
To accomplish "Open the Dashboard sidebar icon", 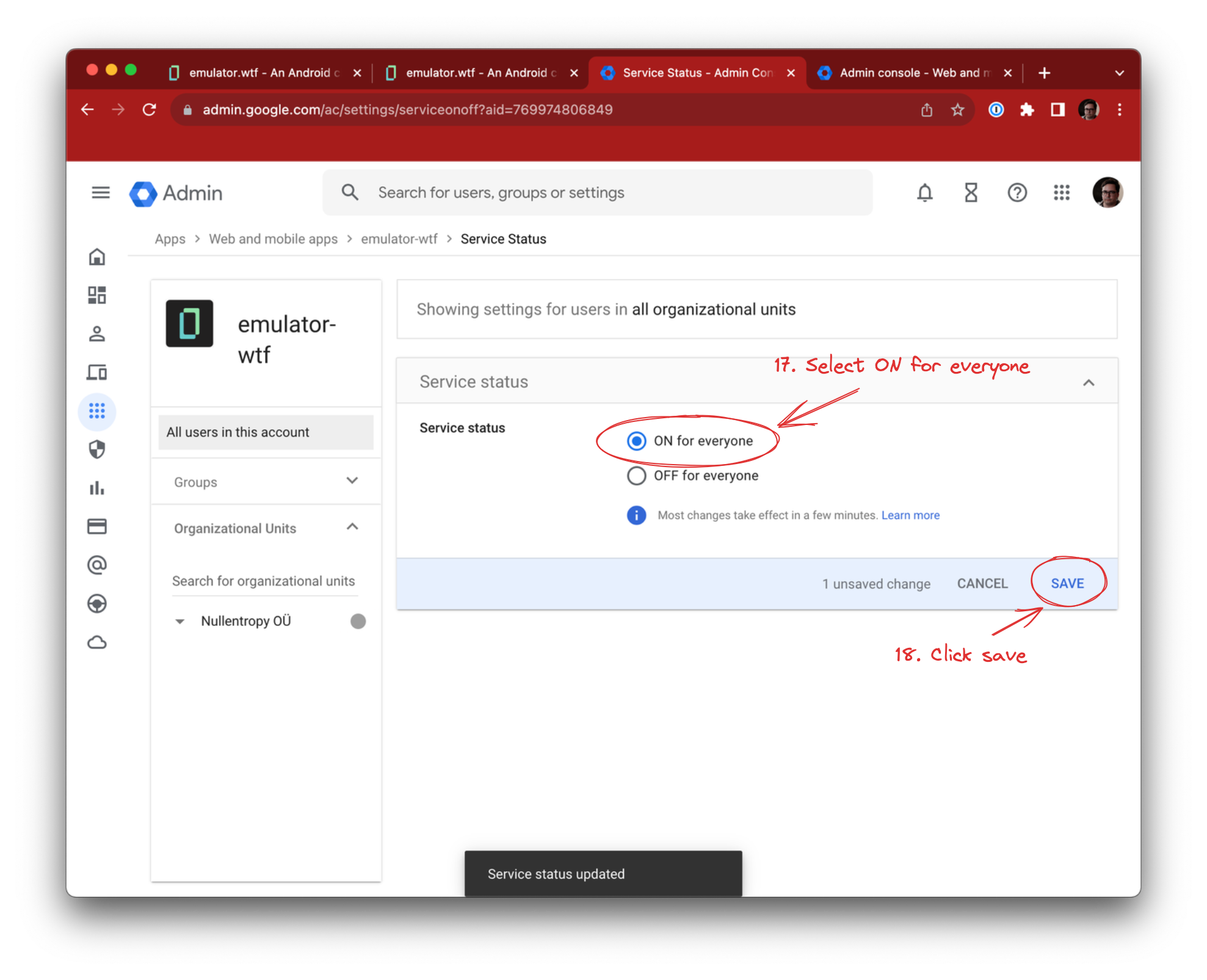I will pos(97,296).
